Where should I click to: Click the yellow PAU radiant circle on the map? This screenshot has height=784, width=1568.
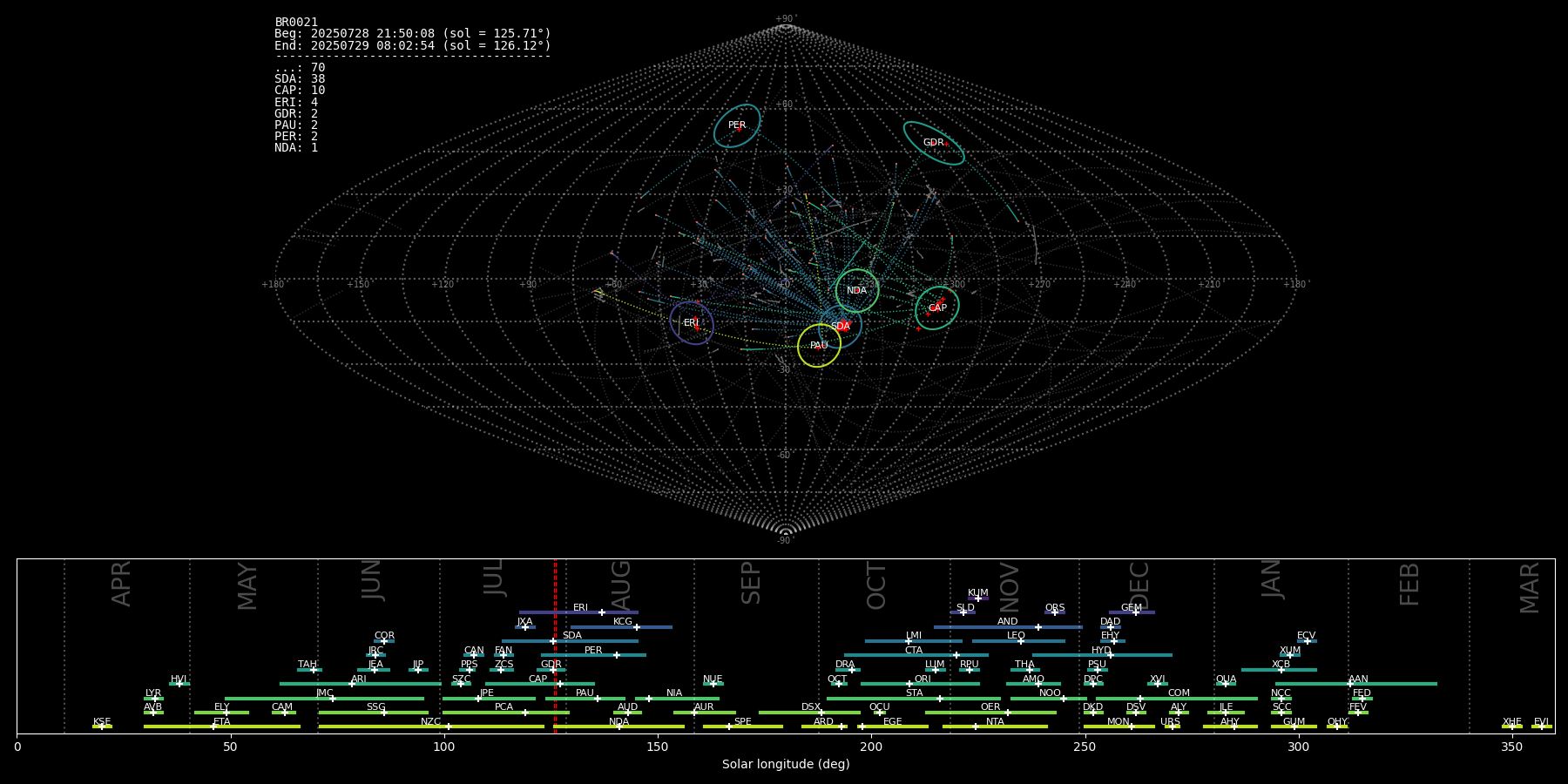[x=819, y=346]
